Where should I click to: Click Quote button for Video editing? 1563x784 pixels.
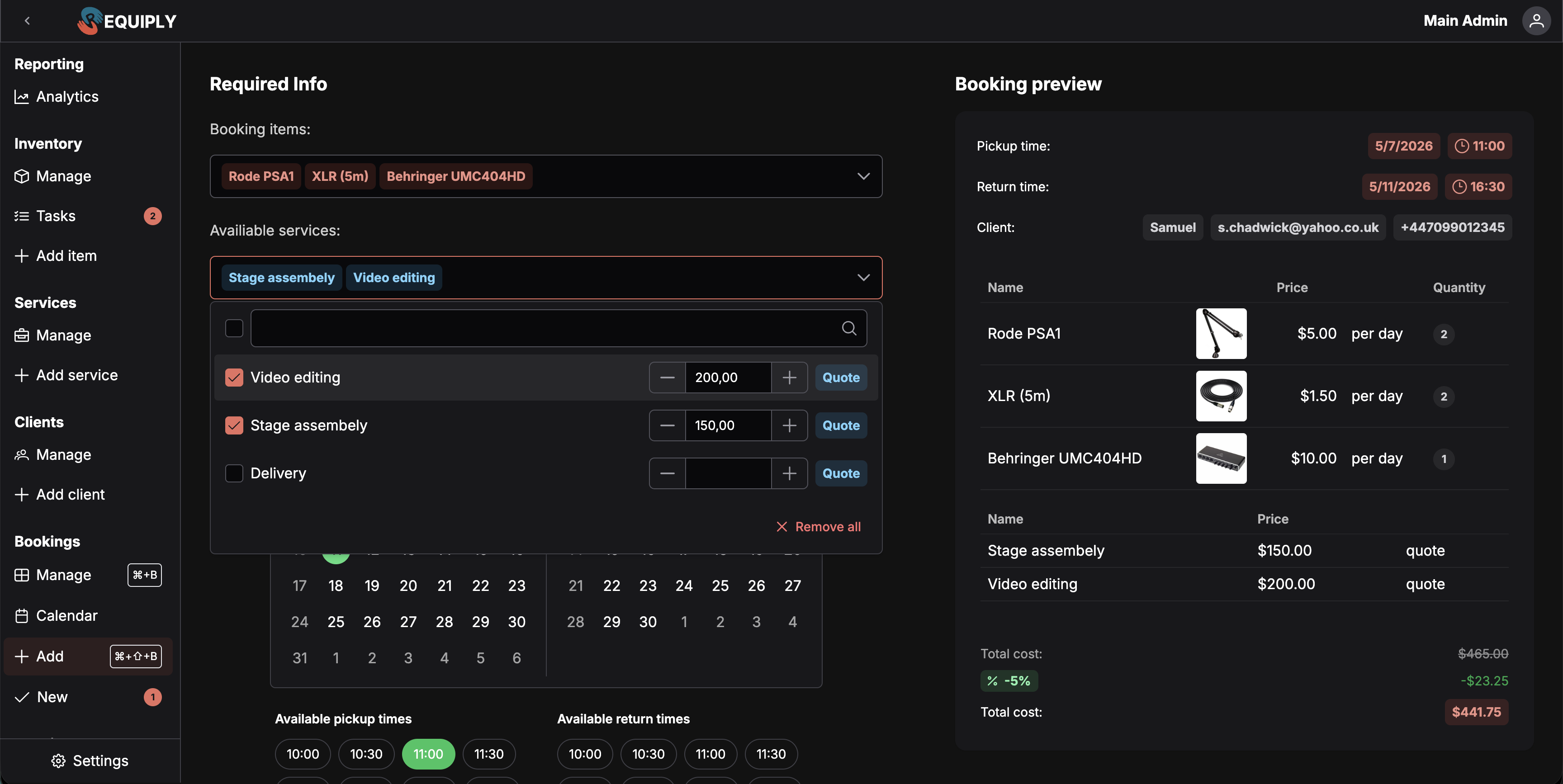[x=841, y=378]
